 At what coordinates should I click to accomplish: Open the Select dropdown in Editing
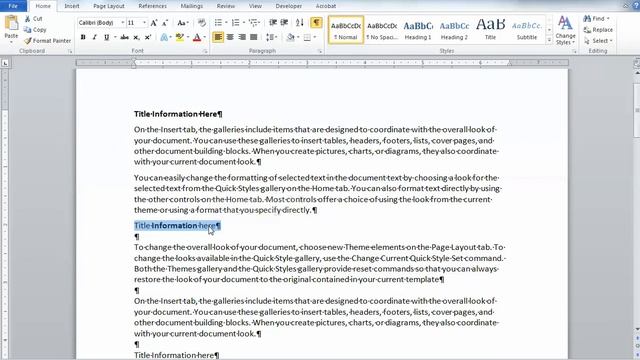[x=598, y=41]
